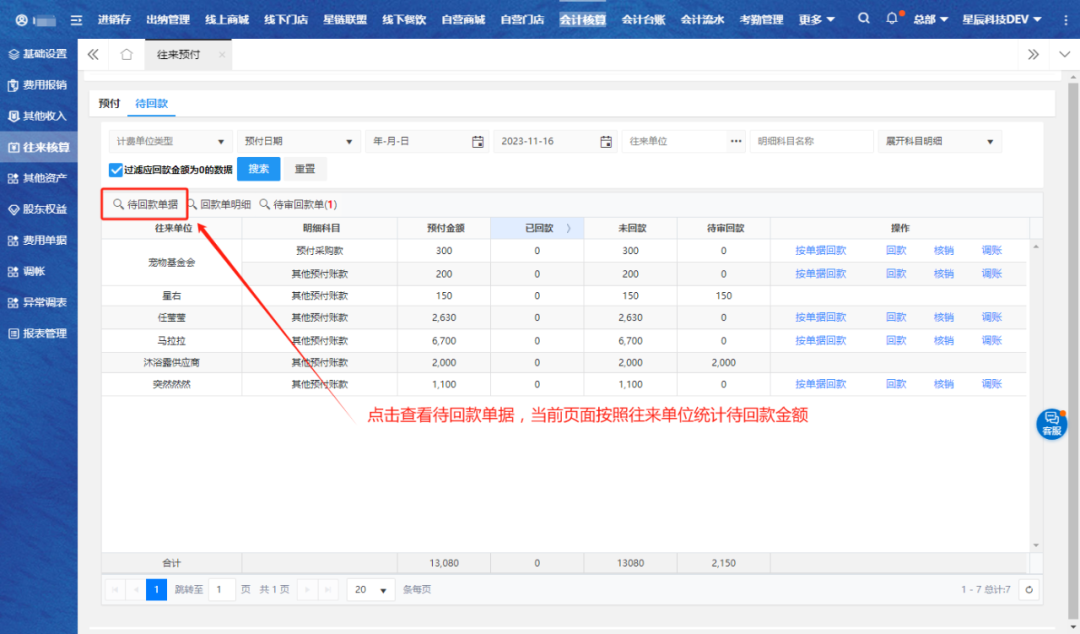
Task: Expand the 展开科目明细 dropdown
Action: click(x=938, y=142)
